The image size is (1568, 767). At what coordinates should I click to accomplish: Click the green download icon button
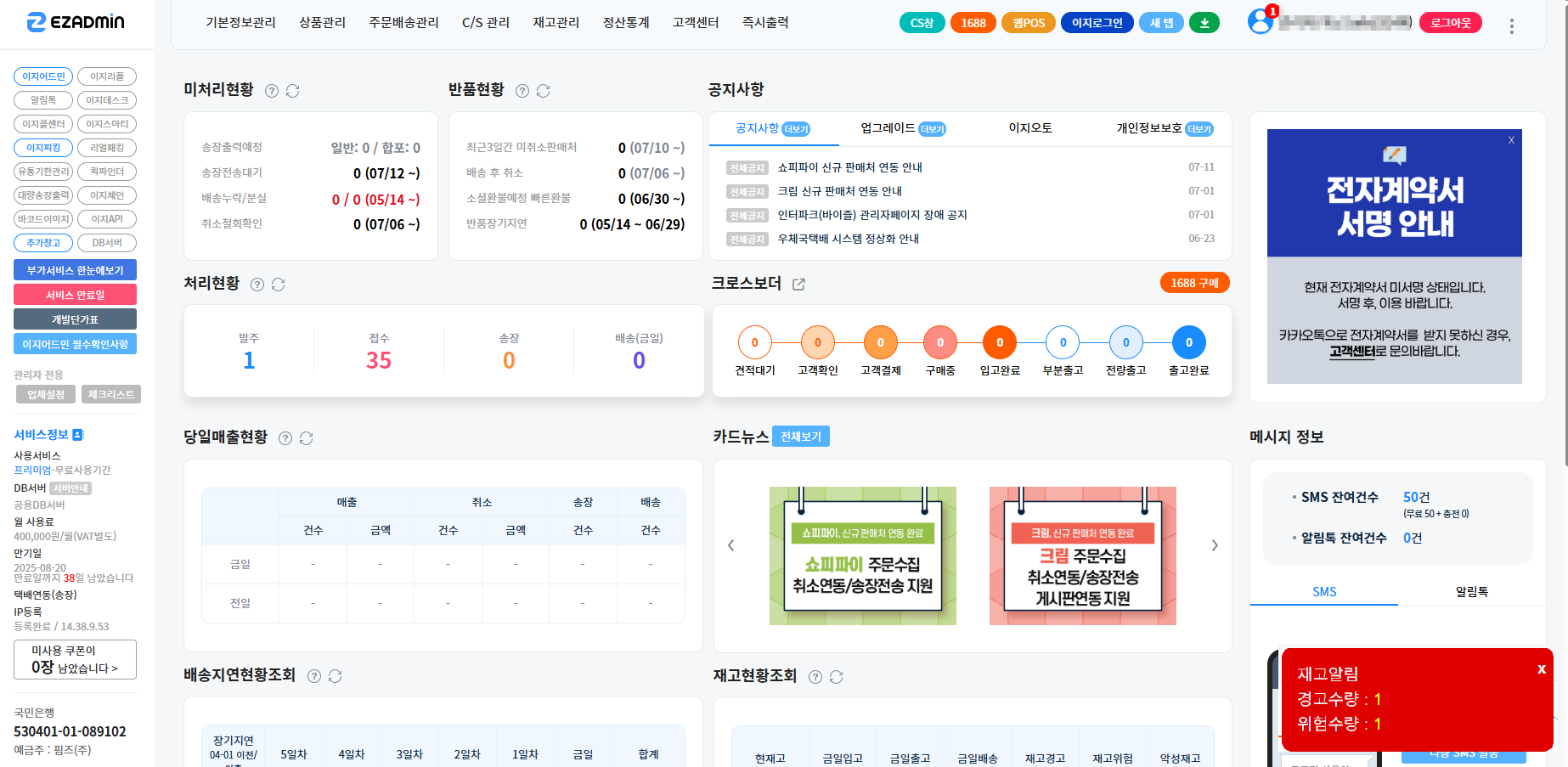(1204, 23)
